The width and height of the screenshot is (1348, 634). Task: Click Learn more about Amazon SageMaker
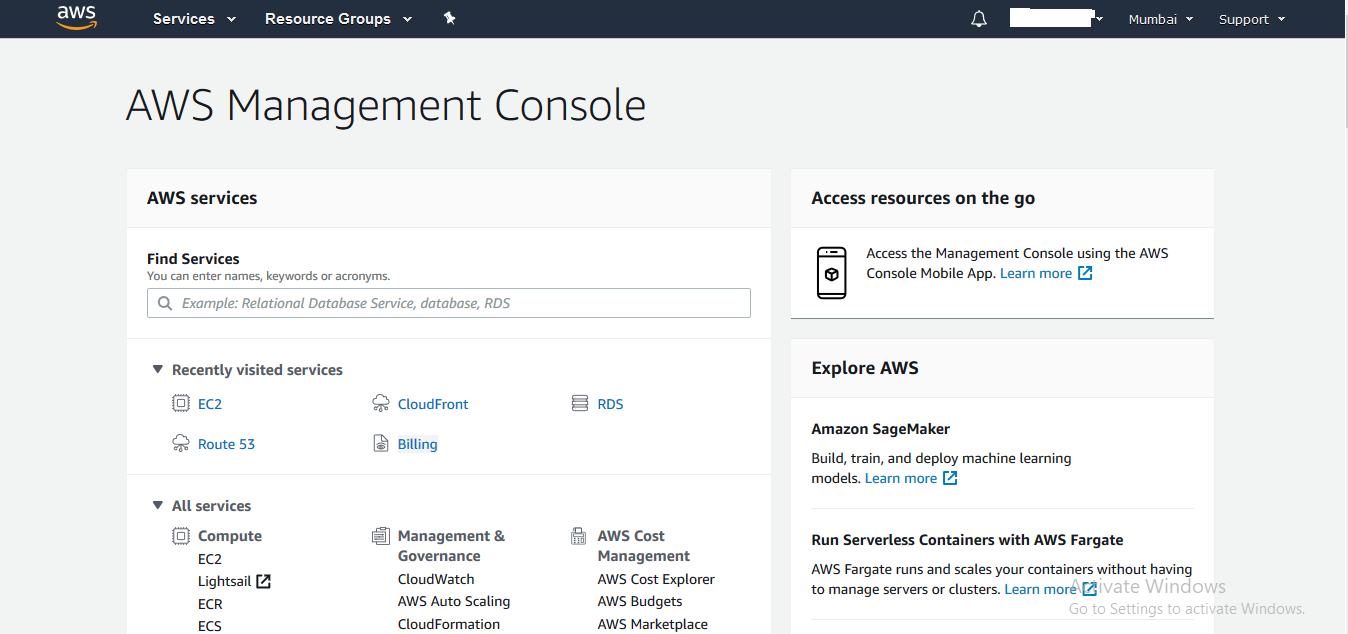point(903,477)
